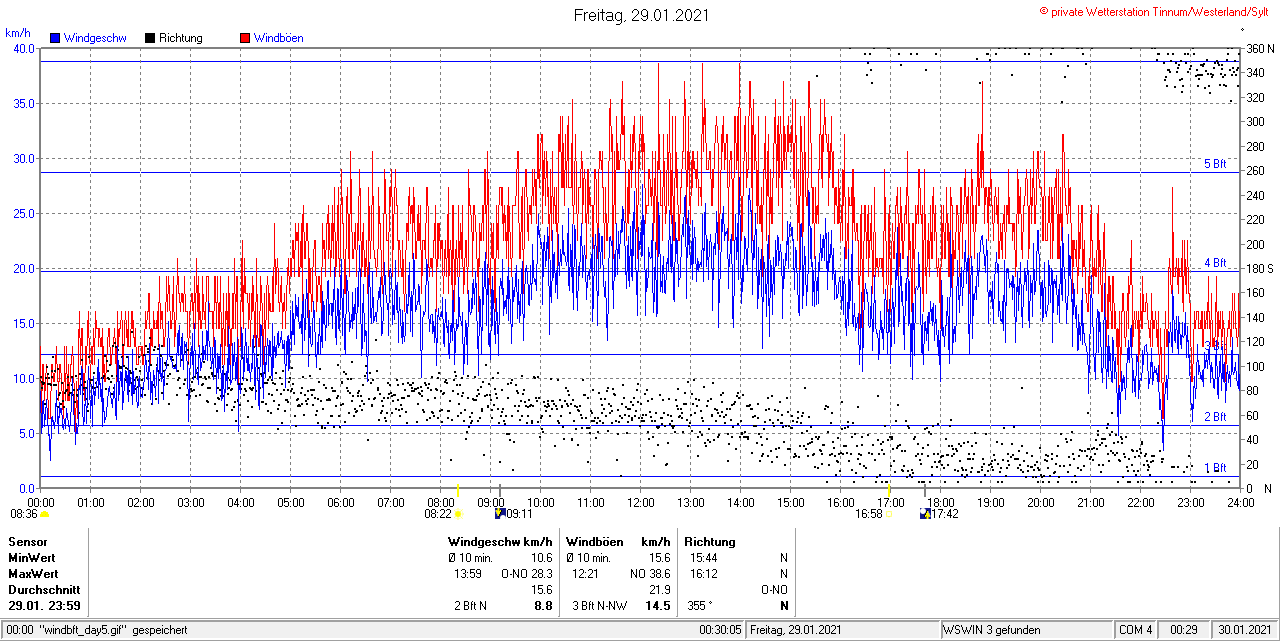Click the average gust value 21.9
This screenshot has width=1280, height=641.
coord(659,590)
